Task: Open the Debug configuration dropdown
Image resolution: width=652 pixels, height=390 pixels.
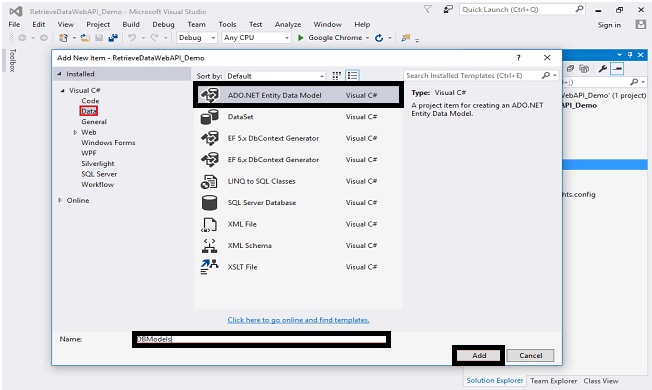Action: [x=197, y=38]
